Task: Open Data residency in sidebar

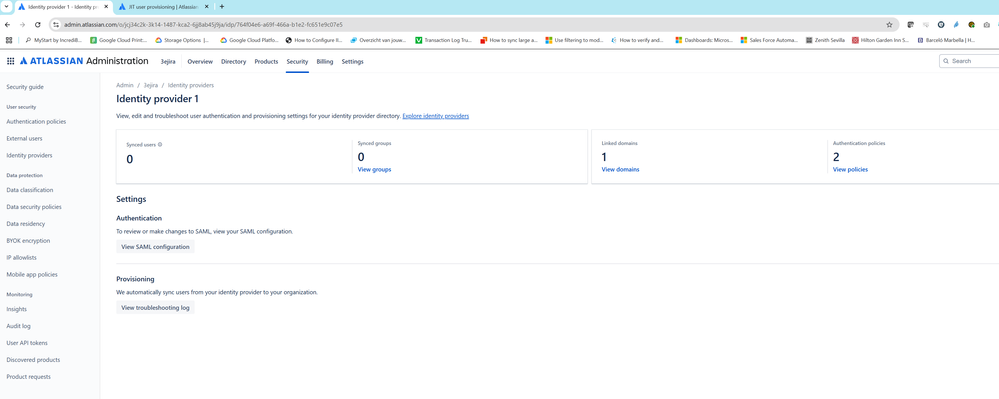Action: click(25, 224)
